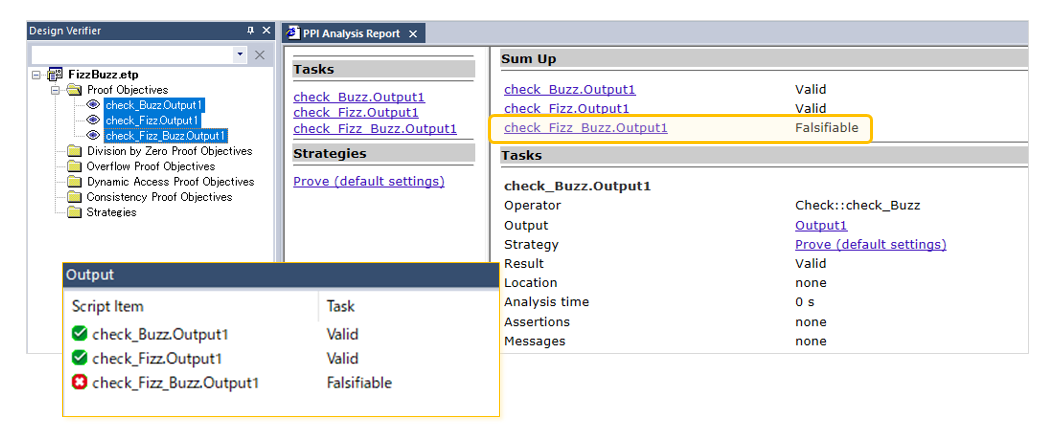Click the pin icon in Design Verifier header
Viewport: 1051px width, 437px height.
coord(251,31)
